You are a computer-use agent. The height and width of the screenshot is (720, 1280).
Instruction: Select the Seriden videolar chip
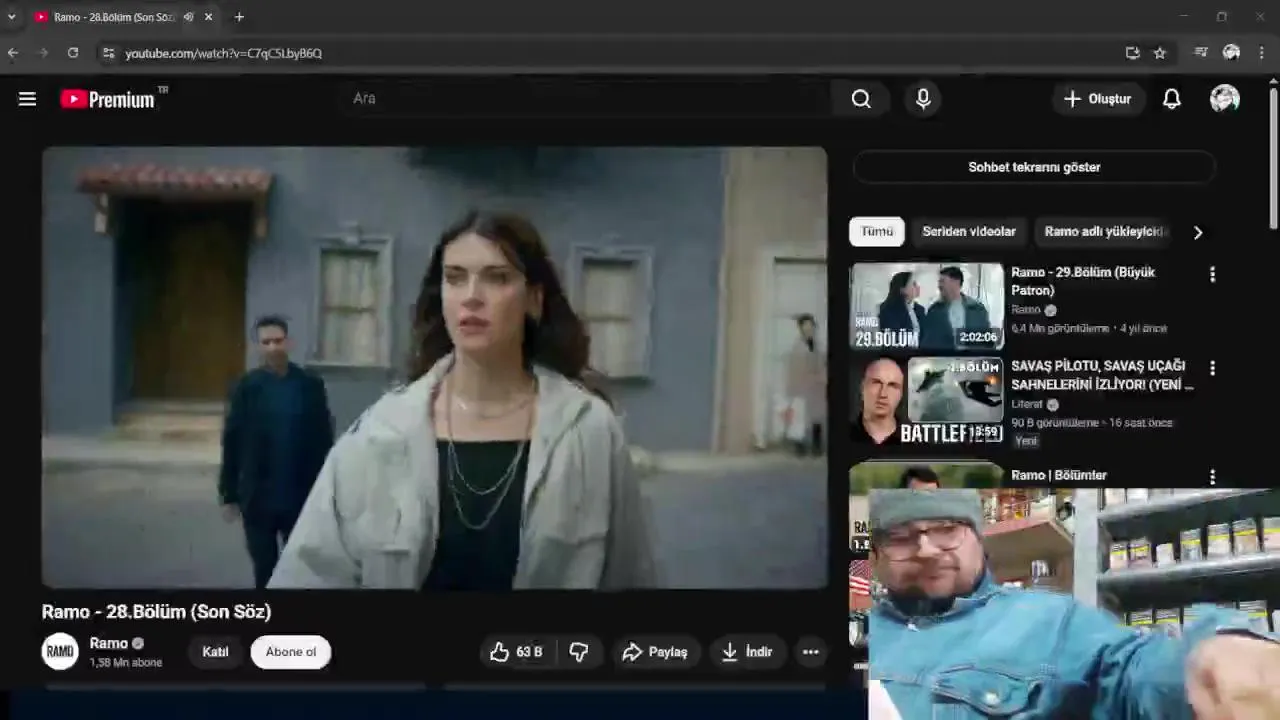tap(969, 232)
